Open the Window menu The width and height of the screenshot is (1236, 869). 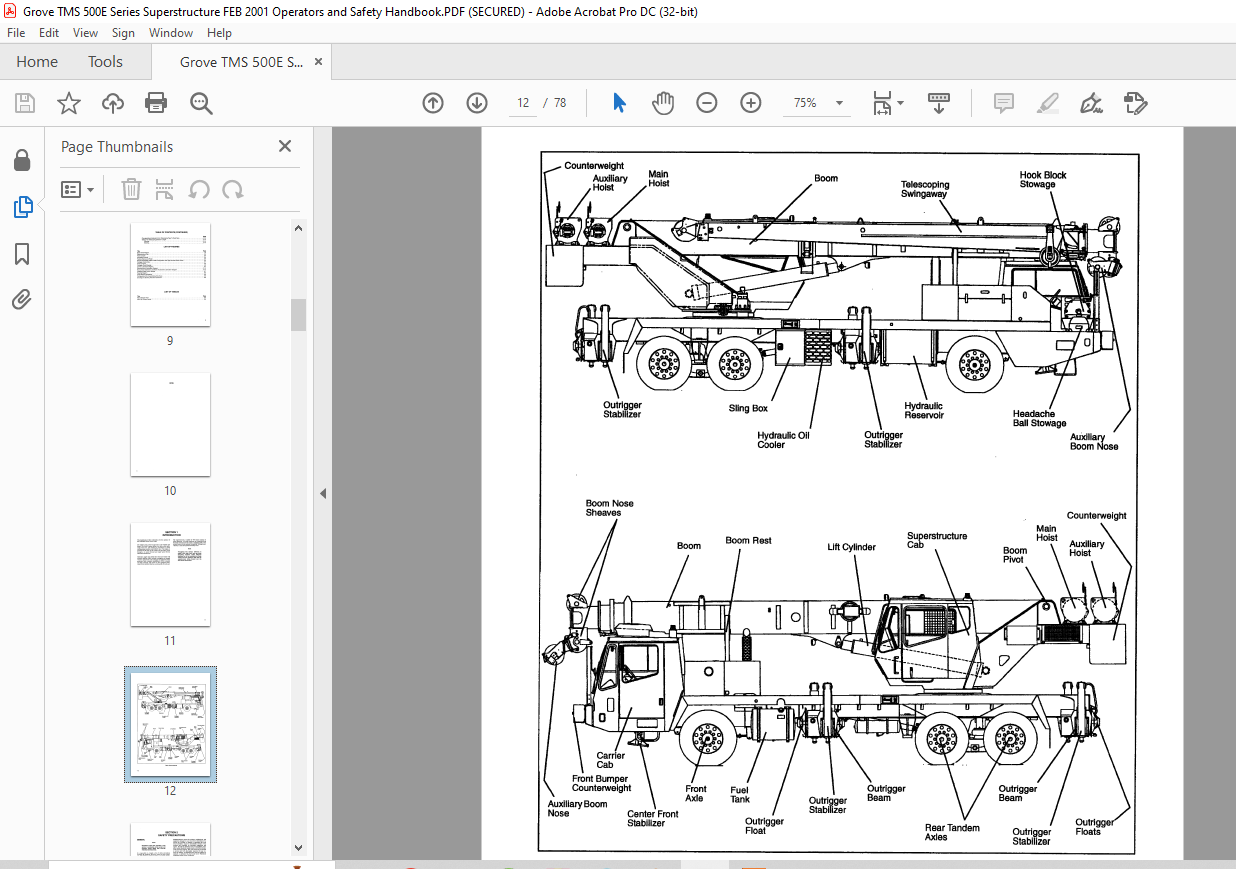click(x=171, y=33)
